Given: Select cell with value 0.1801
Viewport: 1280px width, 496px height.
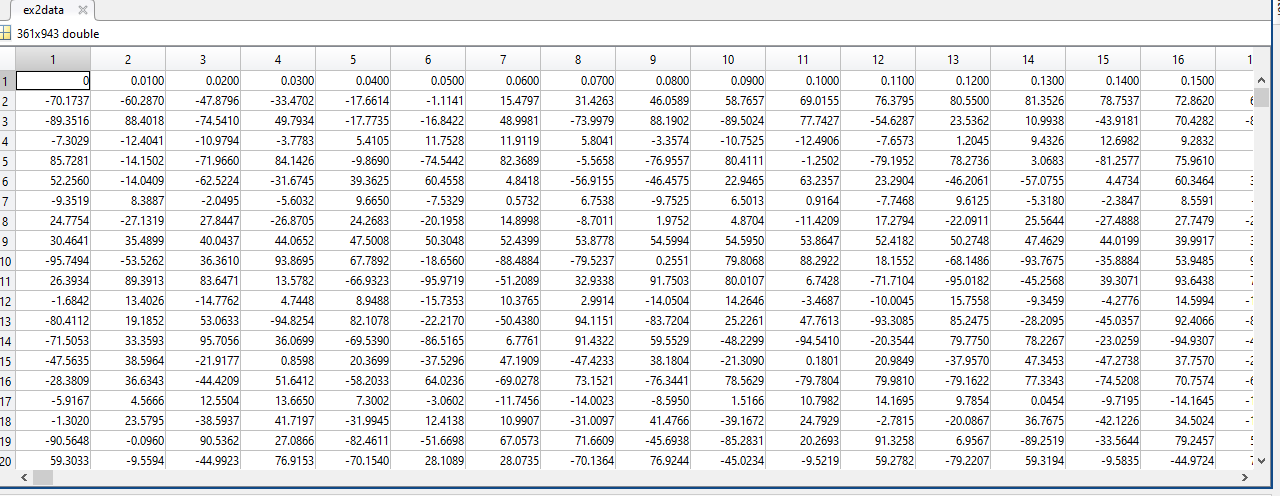Looking at the screenshot, I should pyautogui.click(x=804, y=361).
